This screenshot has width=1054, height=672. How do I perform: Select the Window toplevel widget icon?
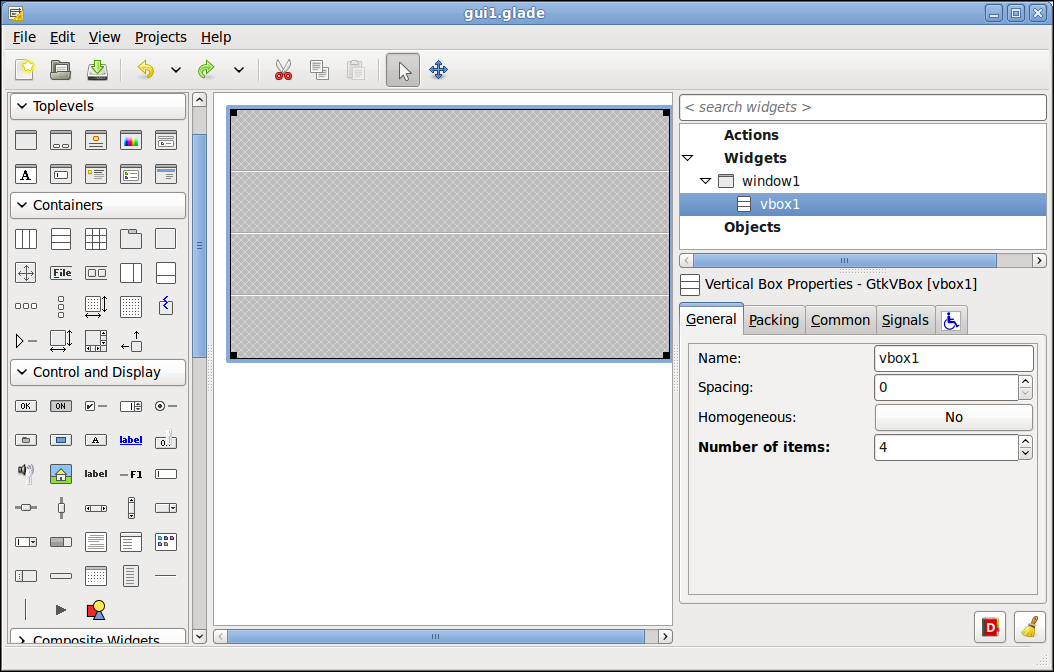[x=26, y=140]
